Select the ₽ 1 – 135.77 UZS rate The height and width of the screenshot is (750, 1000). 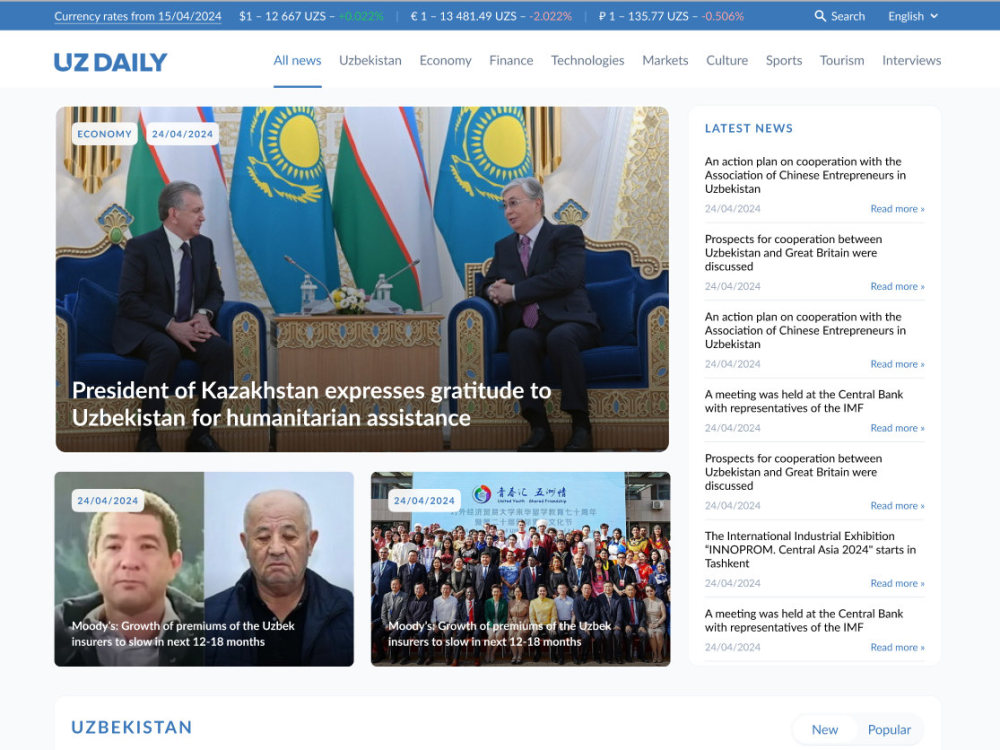(643, 16)
